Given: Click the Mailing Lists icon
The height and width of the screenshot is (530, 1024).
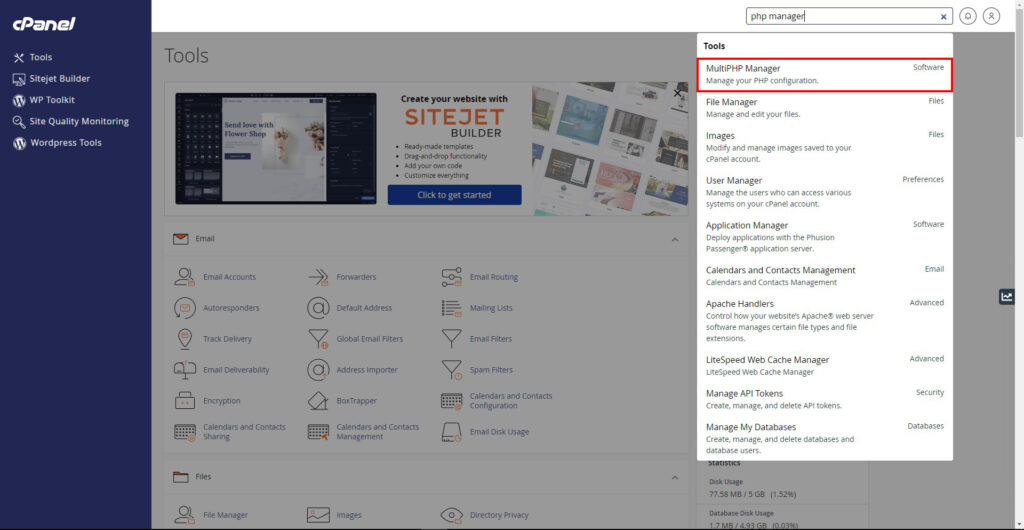Looking at the screenshot, I should point(451,308).
